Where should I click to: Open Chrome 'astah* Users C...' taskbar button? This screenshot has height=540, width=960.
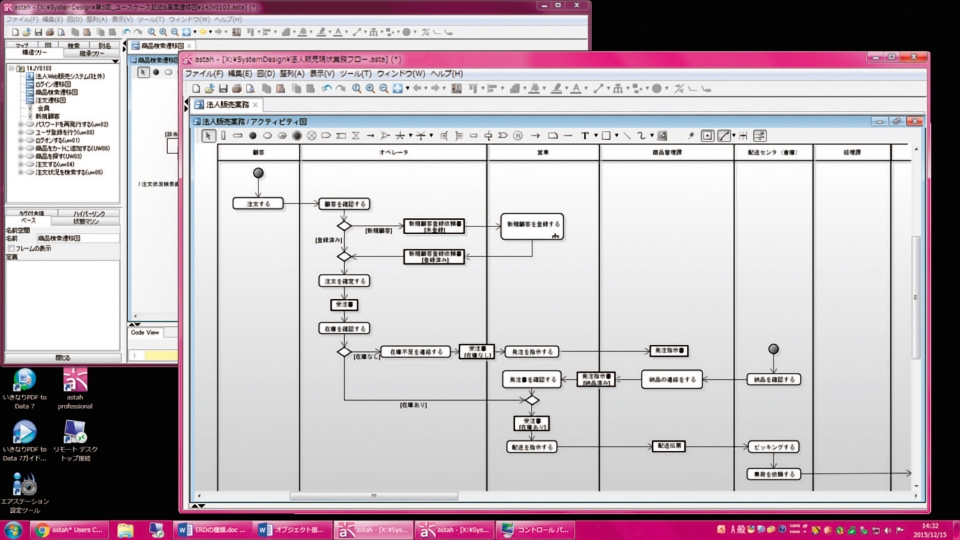click(70, 530)
